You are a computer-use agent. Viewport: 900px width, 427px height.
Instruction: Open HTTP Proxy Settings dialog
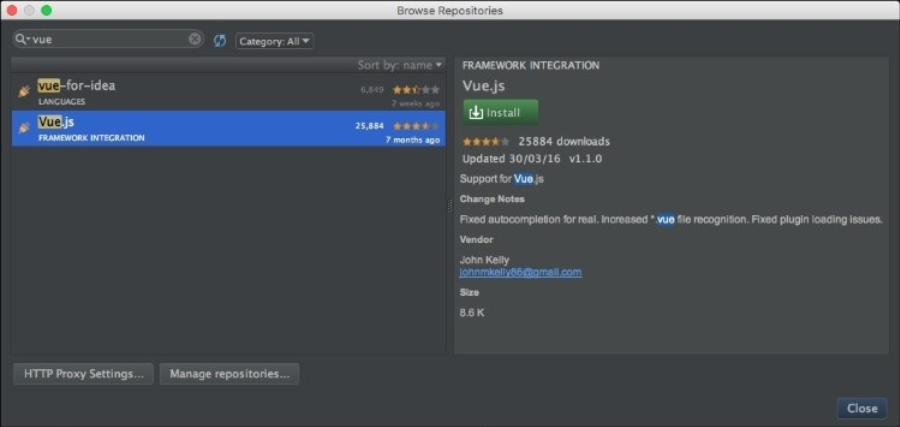83,374
